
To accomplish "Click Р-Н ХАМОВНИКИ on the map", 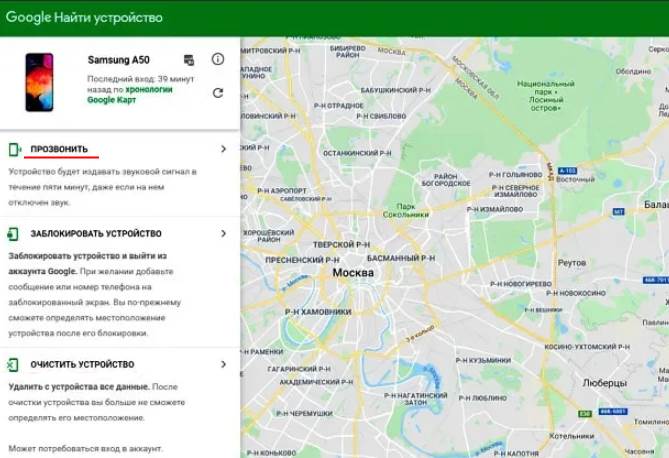I will point(318,312).
